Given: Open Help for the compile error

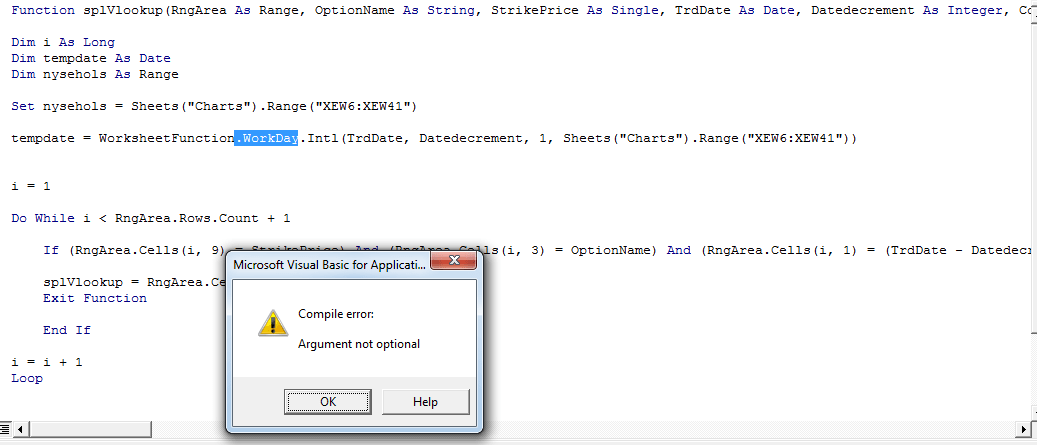Looking at the screenshot, I should coord(425,401).
